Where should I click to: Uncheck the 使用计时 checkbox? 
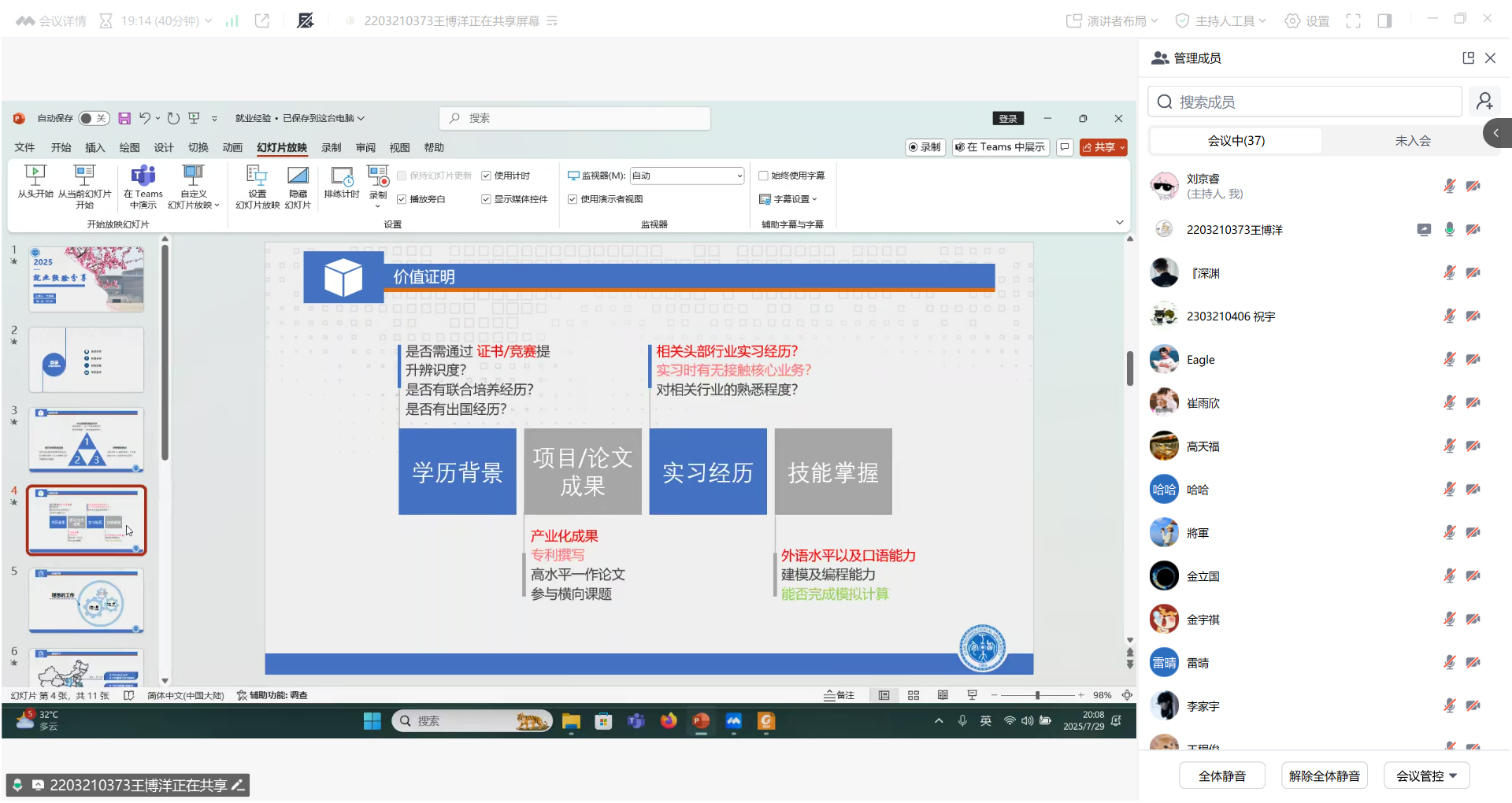[x=487, y=176]
